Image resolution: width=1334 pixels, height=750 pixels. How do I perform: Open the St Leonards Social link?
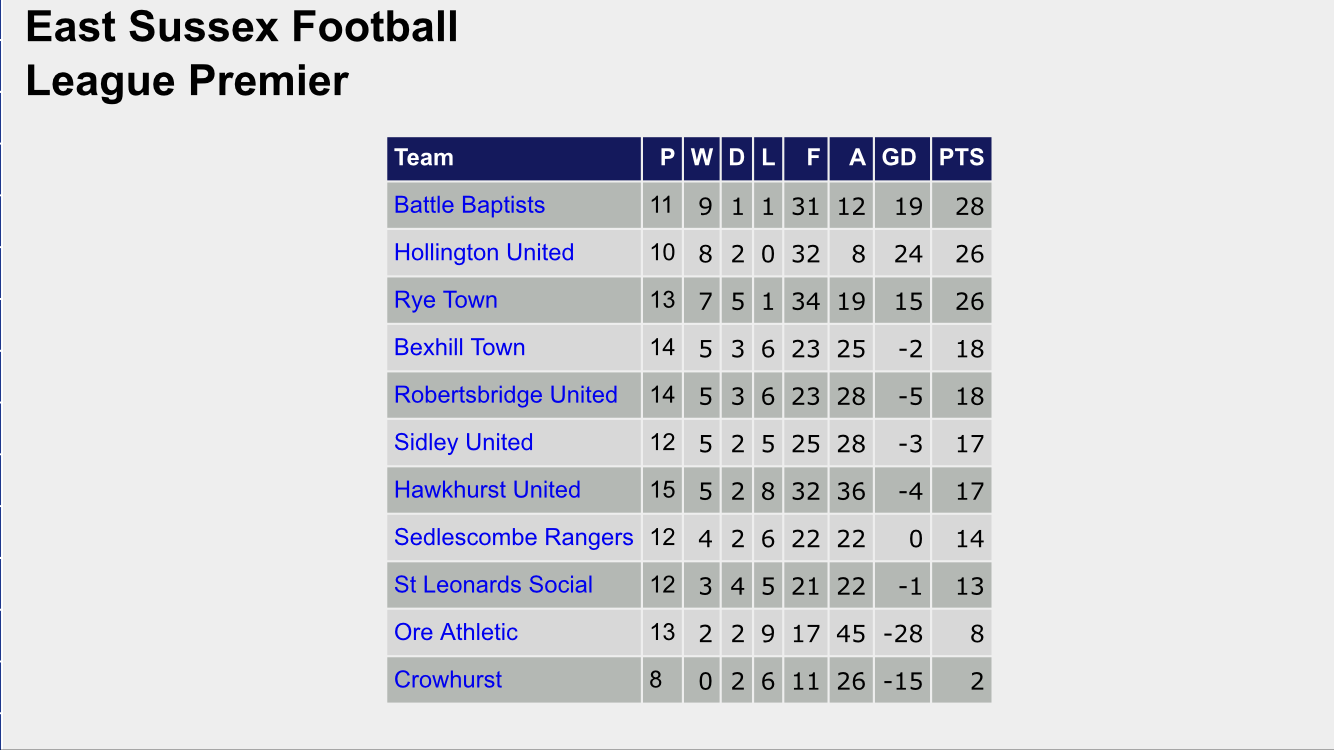tap(493, 585)
